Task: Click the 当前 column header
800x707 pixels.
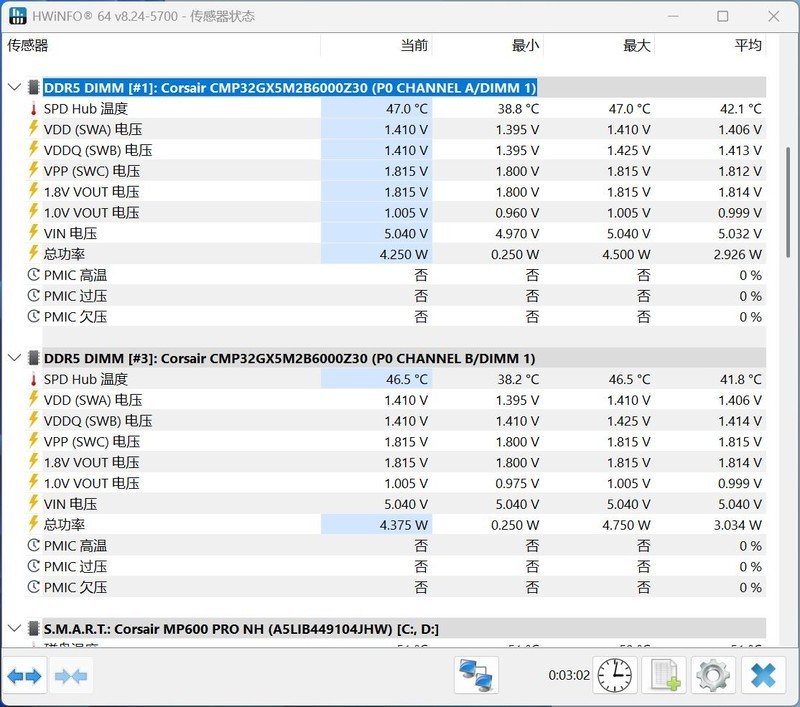Action: pos(414,45)
